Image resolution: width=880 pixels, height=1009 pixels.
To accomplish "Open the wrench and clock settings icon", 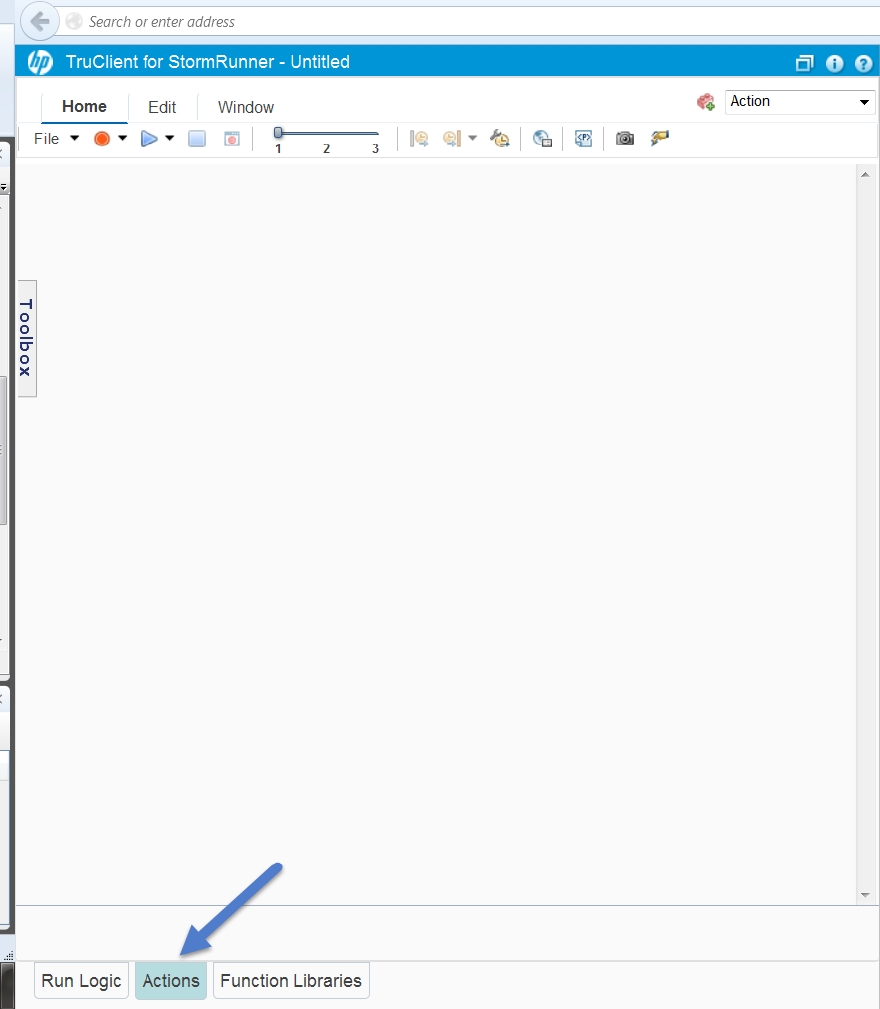I will point(500,138).
